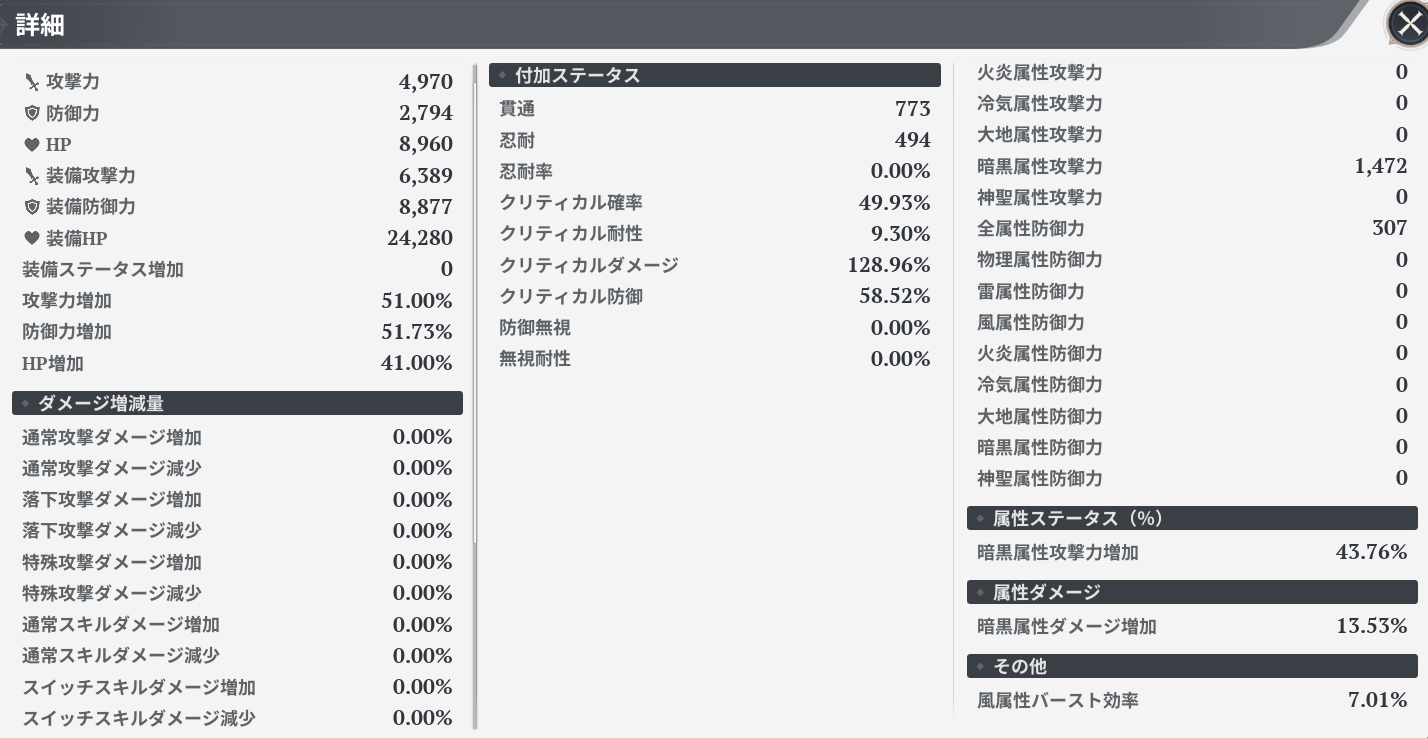Click the 風属性バースト効率 row
Image resolution: width=1428 pixels, height=738 pixels.
[x=1192, y=700]
